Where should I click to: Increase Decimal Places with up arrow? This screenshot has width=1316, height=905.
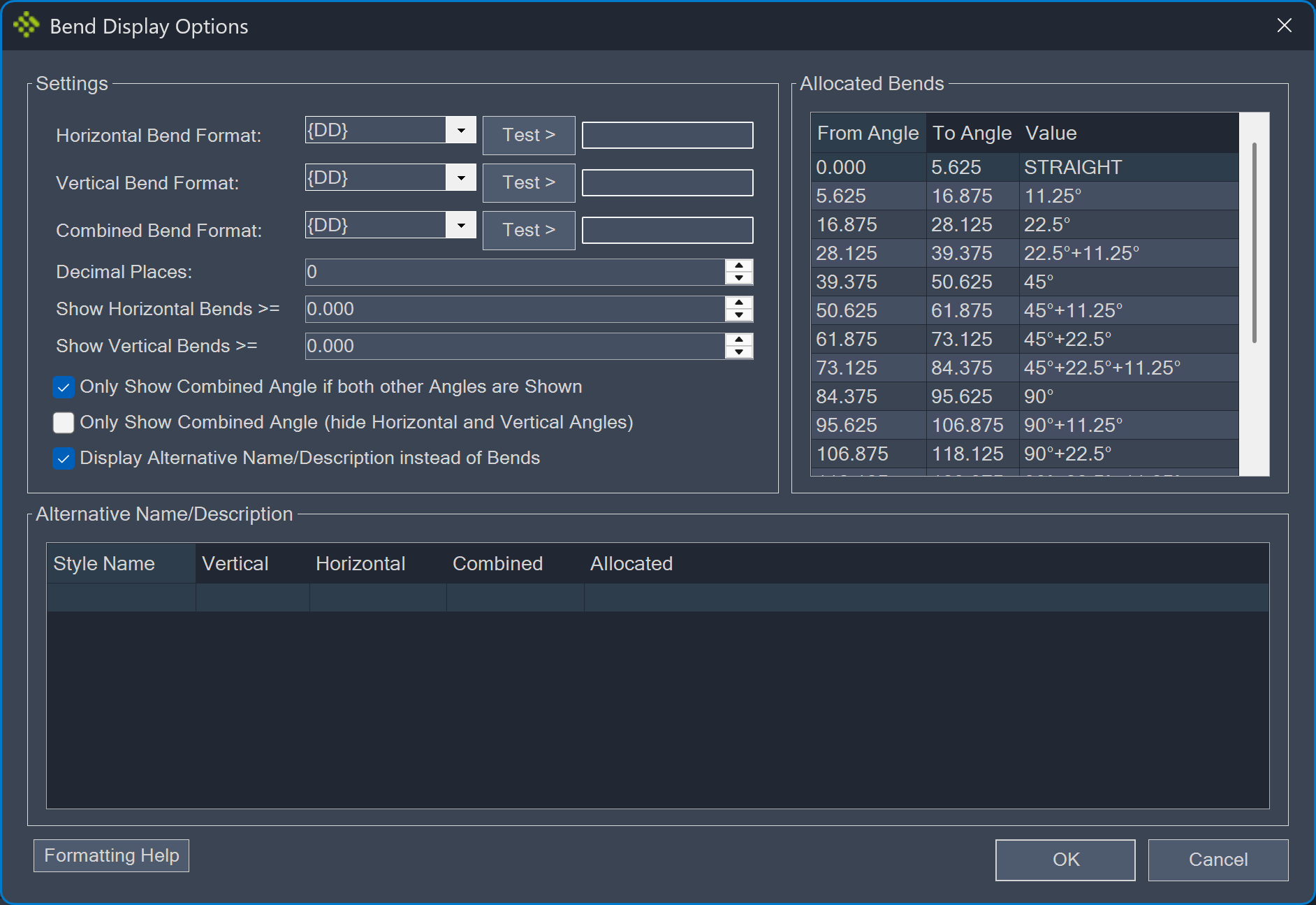coord(739,266)
